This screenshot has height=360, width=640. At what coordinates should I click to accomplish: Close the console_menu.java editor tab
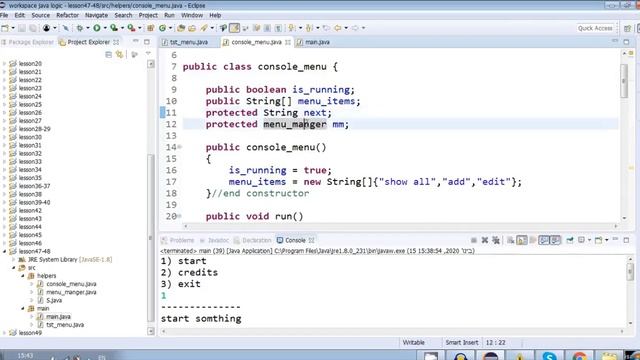click(x=288, y=42)
